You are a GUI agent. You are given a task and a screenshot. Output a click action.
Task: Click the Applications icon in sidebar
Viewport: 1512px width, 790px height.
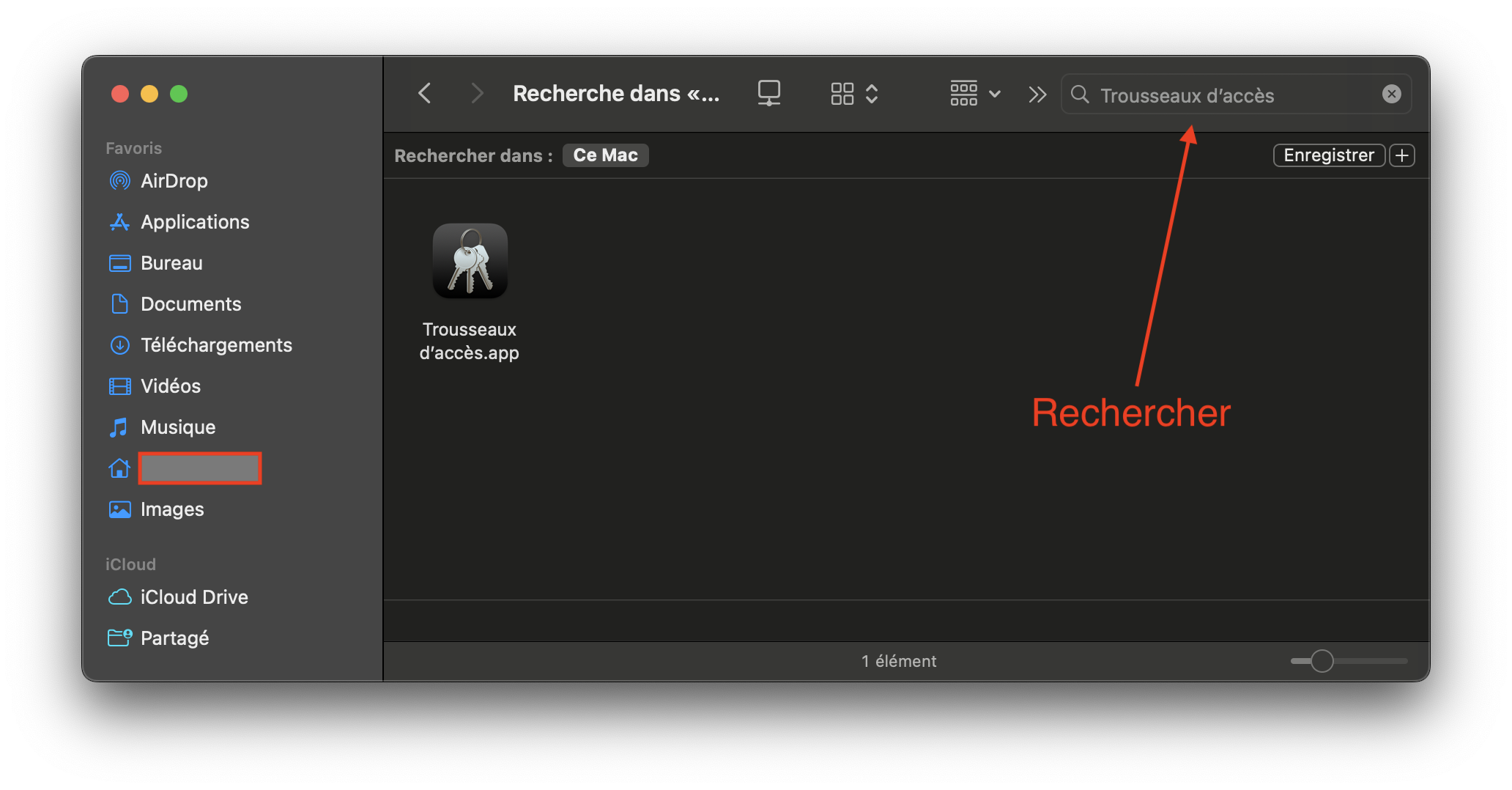pyautogui.click(x=119, y=222)
